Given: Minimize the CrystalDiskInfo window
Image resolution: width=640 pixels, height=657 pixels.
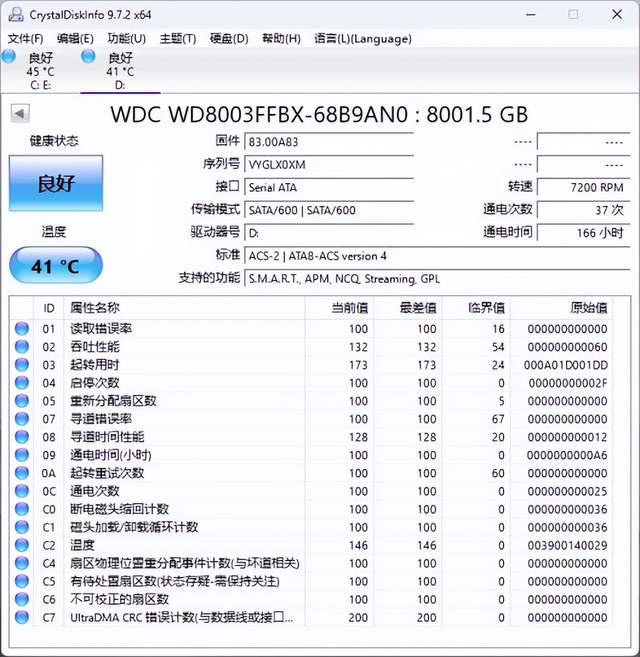Looking at the screenshot, I should coord(531,14).
